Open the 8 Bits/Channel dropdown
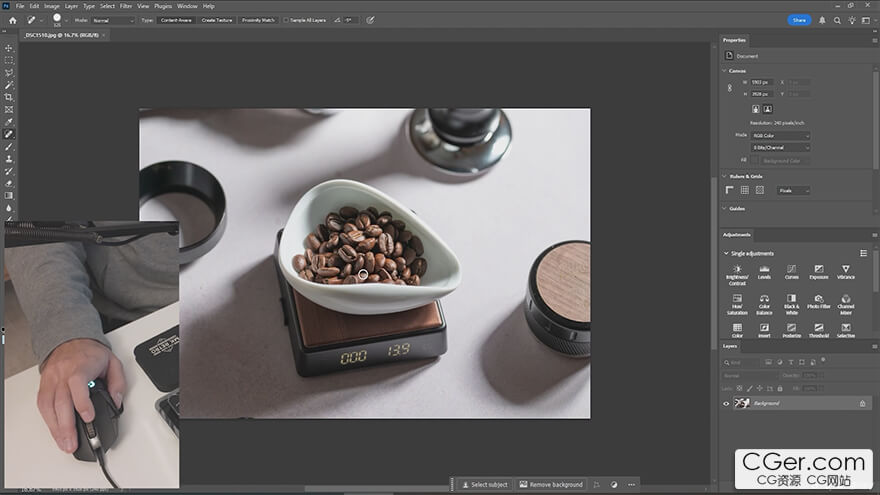880x495 pixels. pos(781,148)
